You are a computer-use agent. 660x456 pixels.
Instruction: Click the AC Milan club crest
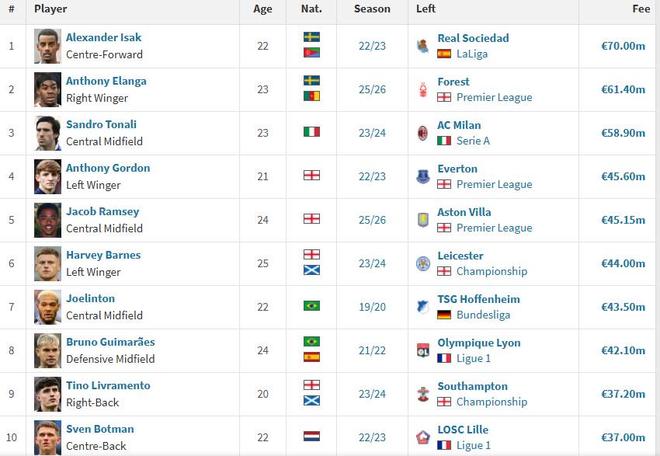[423, 133]
